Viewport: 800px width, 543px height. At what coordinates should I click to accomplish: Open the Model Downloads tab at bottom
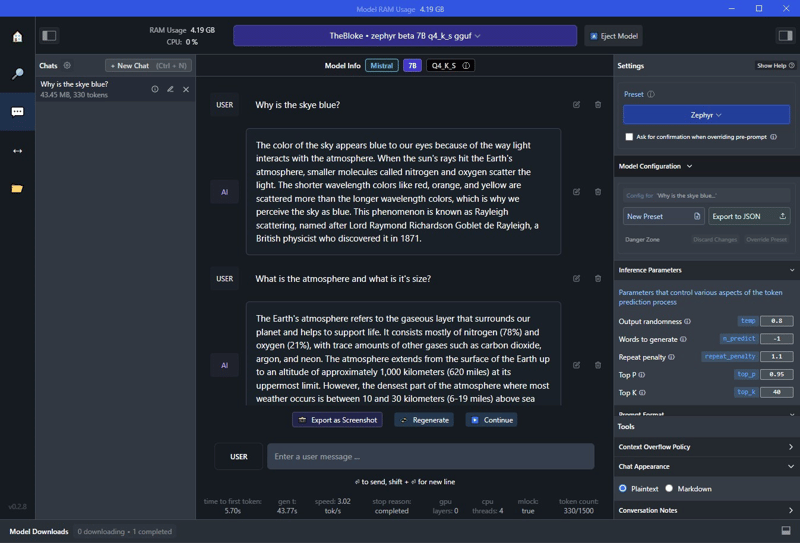[39, 531]
